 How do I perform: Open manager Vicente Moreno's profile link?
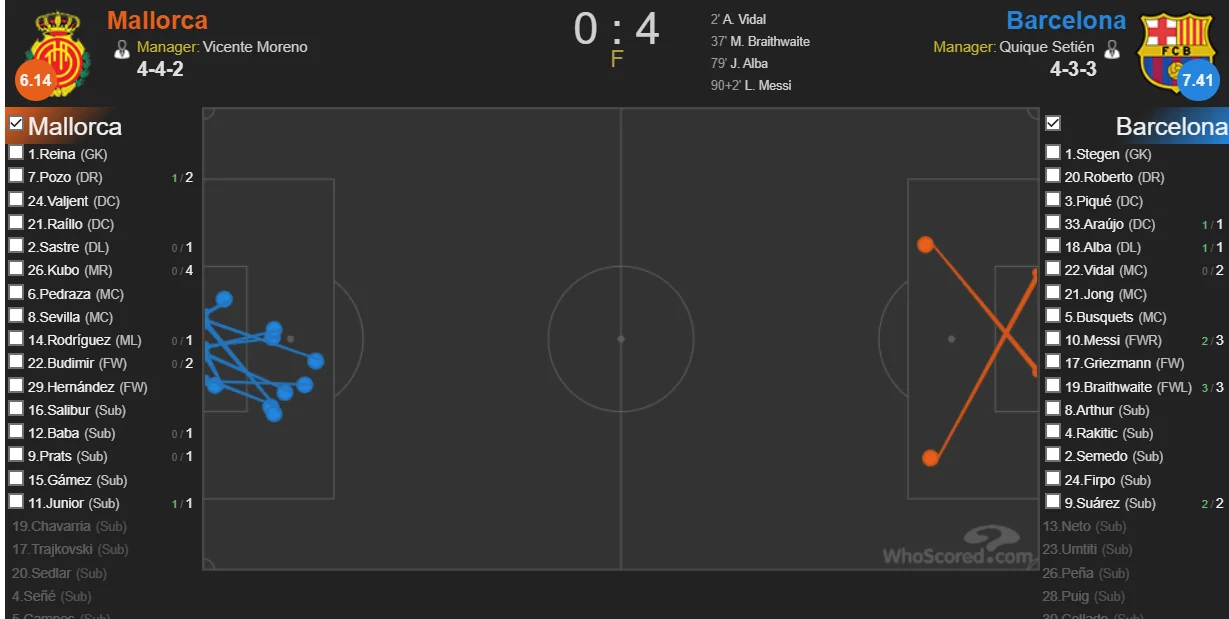[255, 47]
